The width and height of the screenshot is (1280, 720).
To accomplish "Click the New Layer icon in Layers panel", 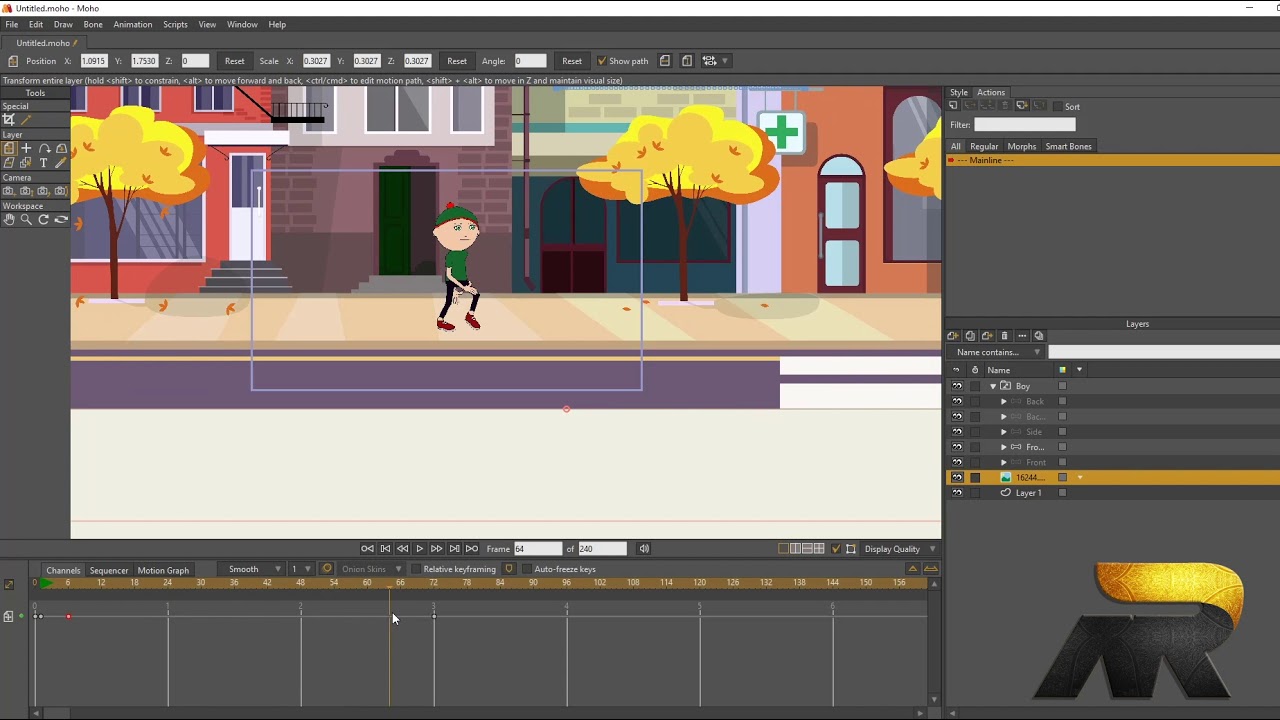I will click(x=953, y=336).
